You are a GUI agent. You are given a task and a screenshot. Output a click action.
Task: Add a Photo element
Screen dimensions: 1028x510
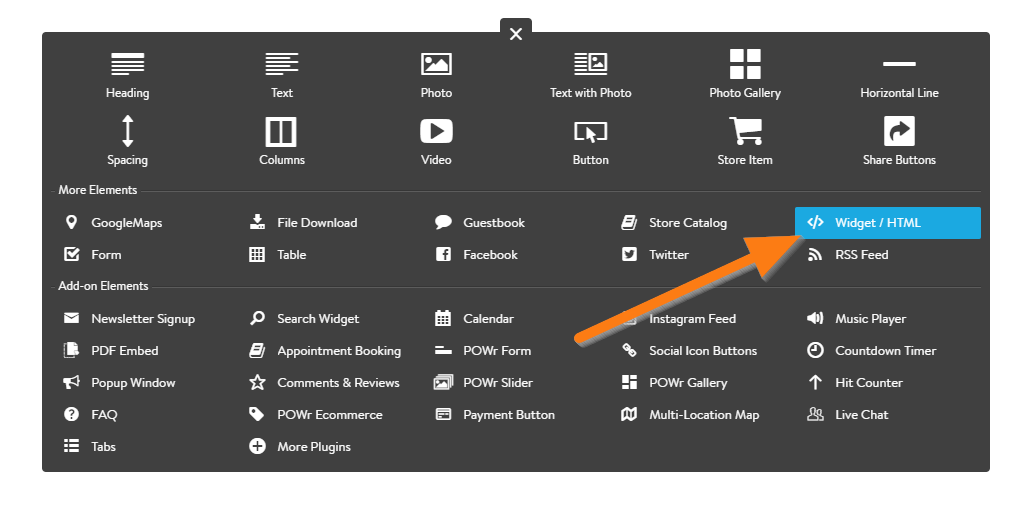click(x=436, y=64)
